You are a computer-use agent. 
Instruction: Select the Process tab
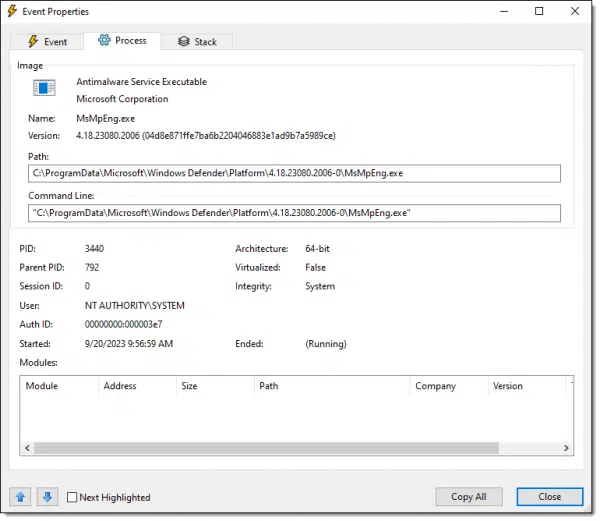[x=122, y=41]
